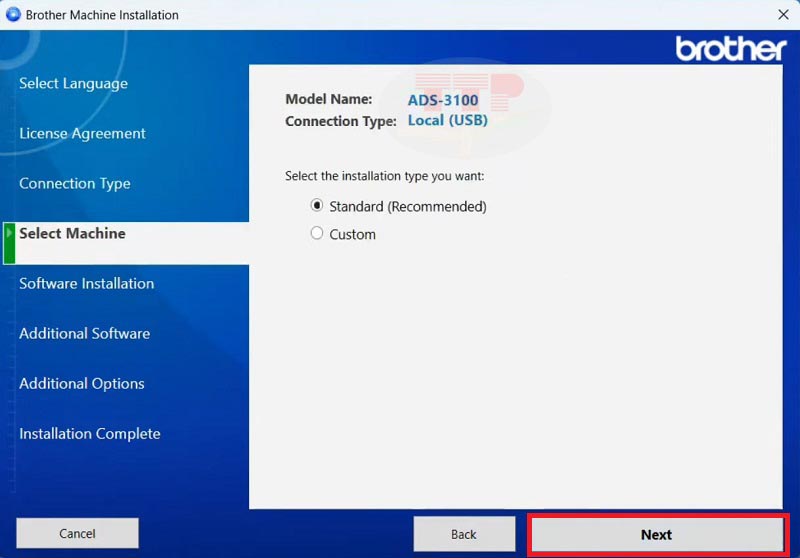
Task: Open the Select Language step
Action: (73, 83)
